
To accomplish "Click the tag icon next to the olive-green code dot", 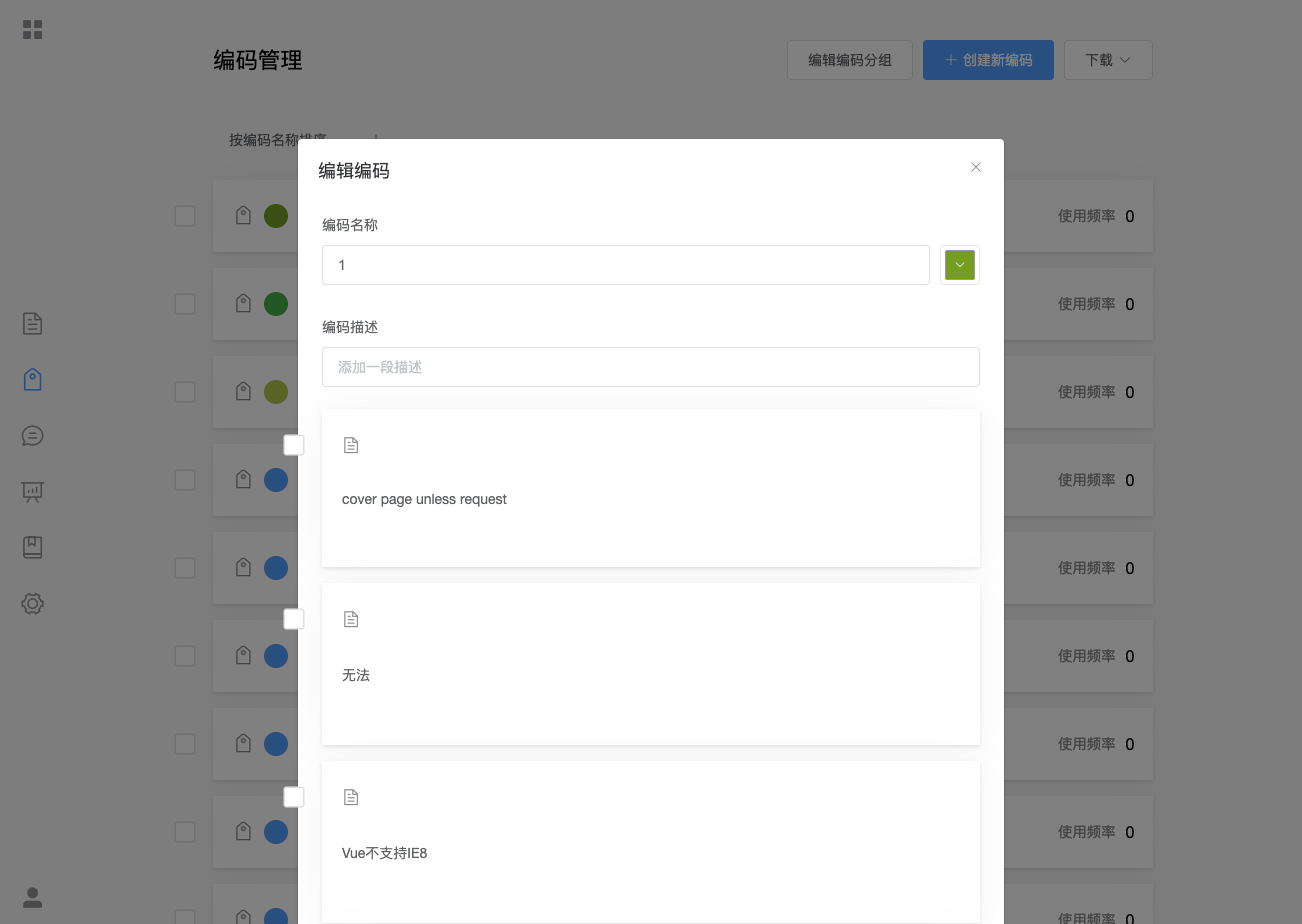I will (243, 215).
